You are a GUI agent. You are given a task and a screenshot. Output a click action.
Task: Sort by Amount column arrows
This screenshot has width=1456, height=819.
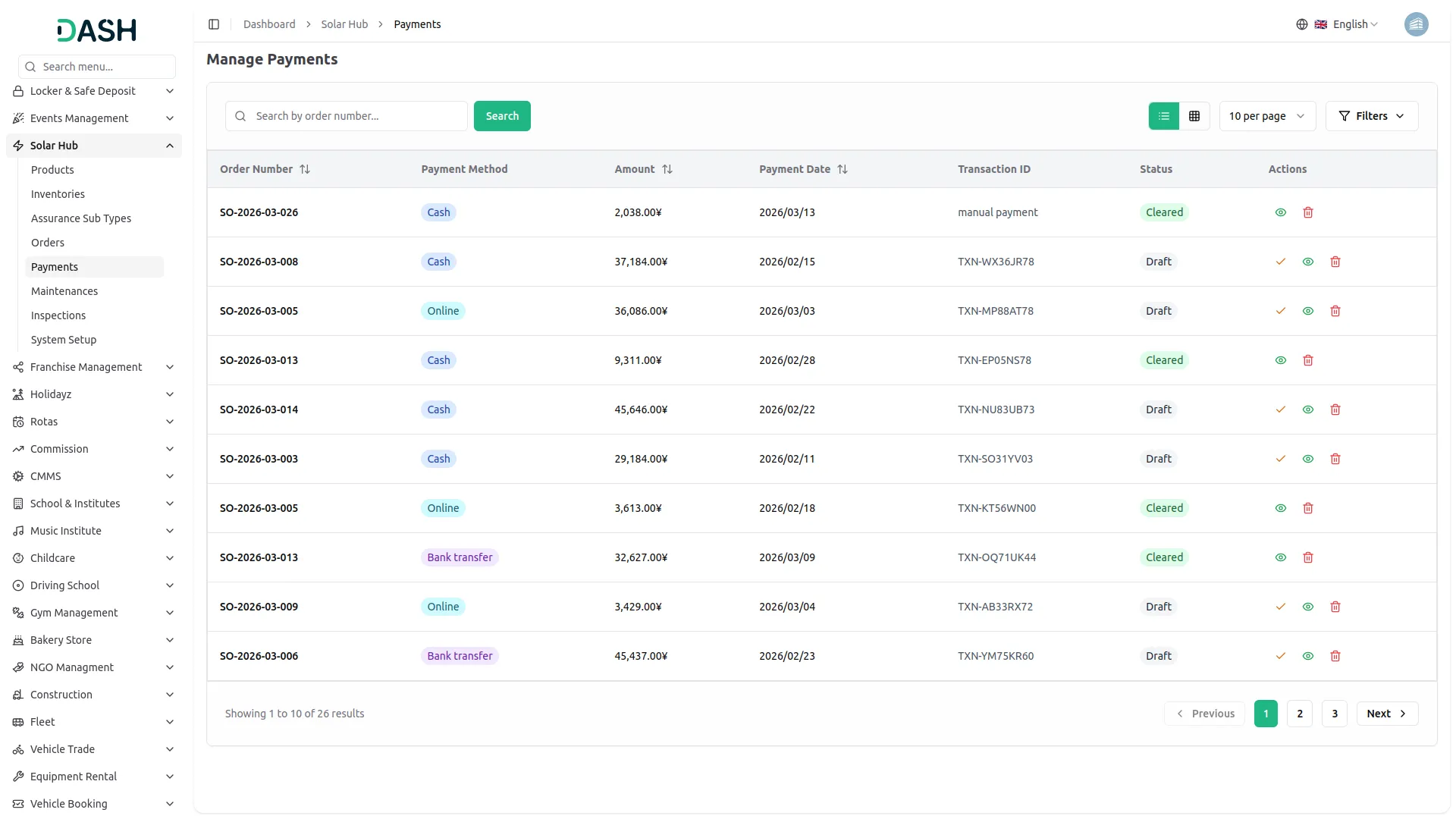(x=667, y=169)
